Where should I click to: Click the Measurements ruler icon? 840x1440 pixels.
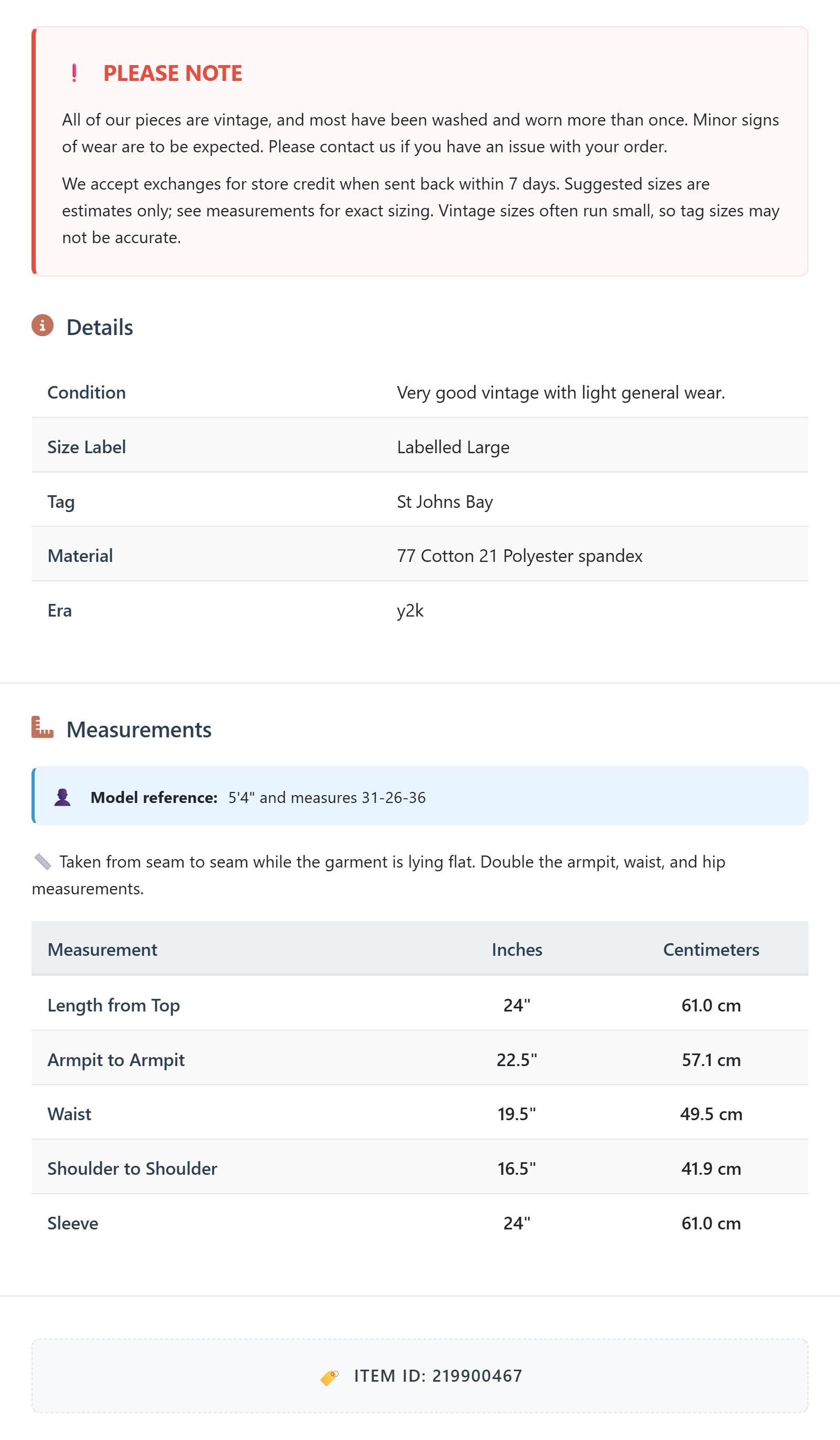[x=43, y=727]
